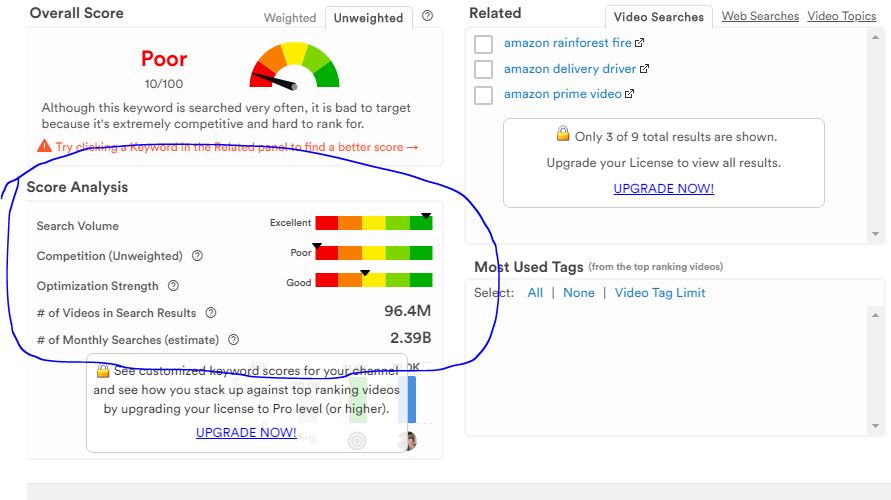Image resolution: width=891 pixels, height=500 pixels.
Task: Click the Overall Score gauge meter
Action: [x=294, y=65]
